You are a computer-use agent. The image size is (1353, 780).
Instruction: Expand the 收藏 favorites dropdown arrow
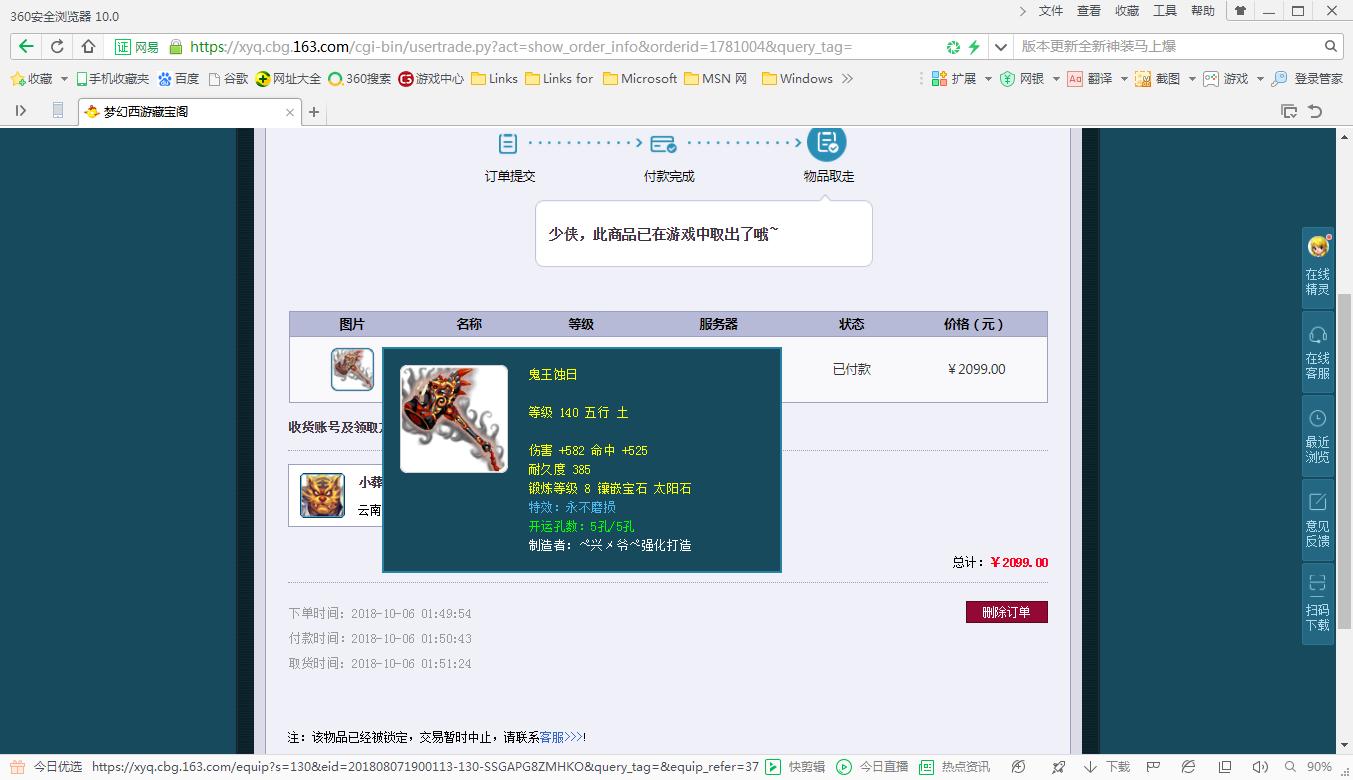click(65, 79)
